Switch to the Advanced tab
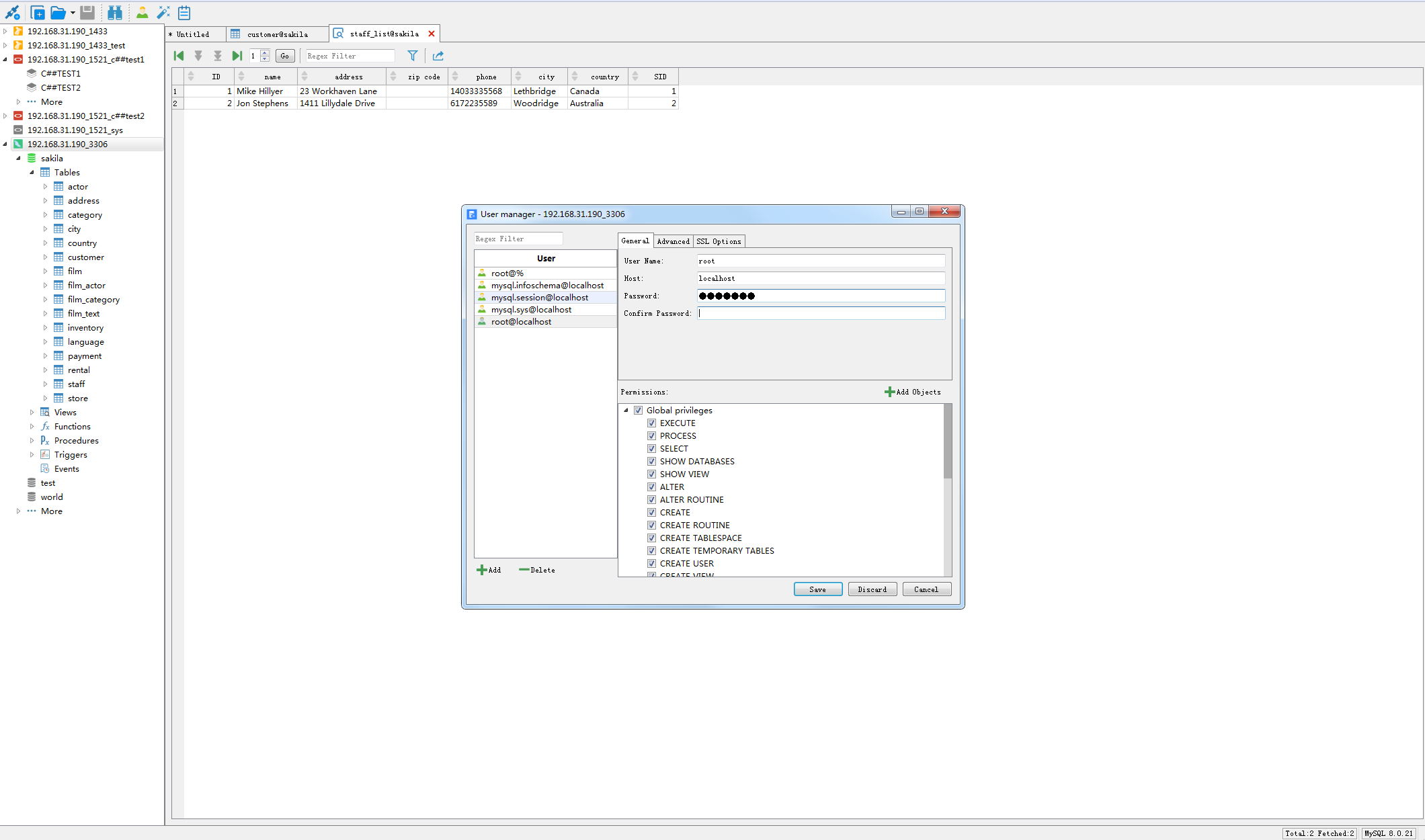Screen dimensions: 1425x840 pyautogui.click(x=673, y=241)
